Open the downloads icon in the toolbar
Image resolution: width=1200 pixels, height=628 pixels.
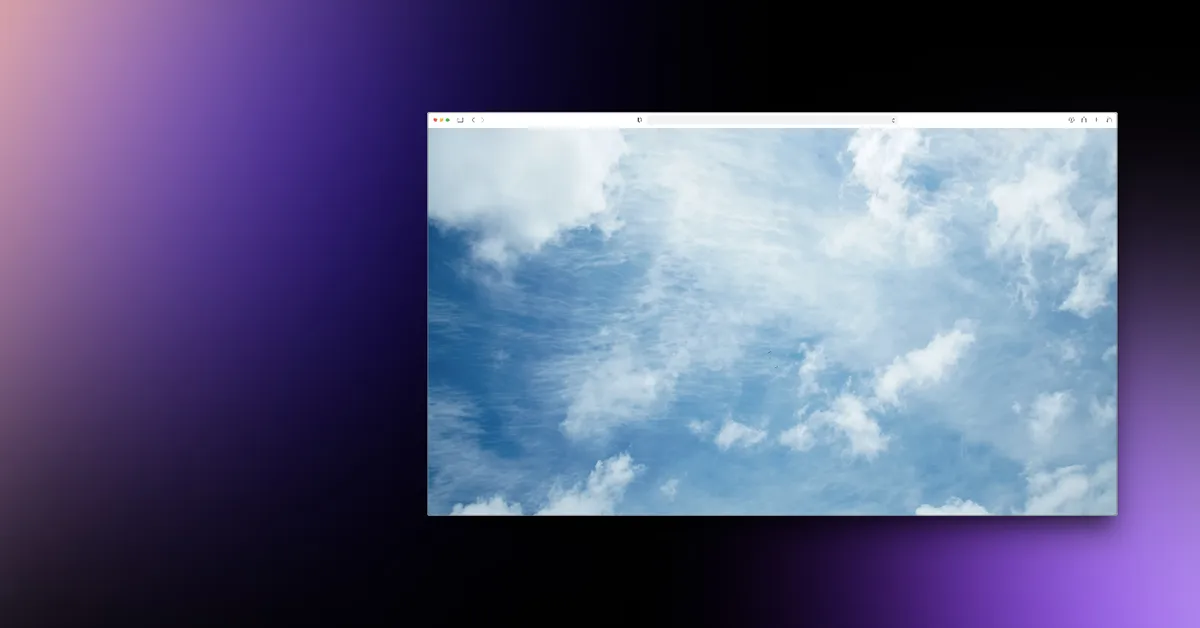coord(1071,120)
